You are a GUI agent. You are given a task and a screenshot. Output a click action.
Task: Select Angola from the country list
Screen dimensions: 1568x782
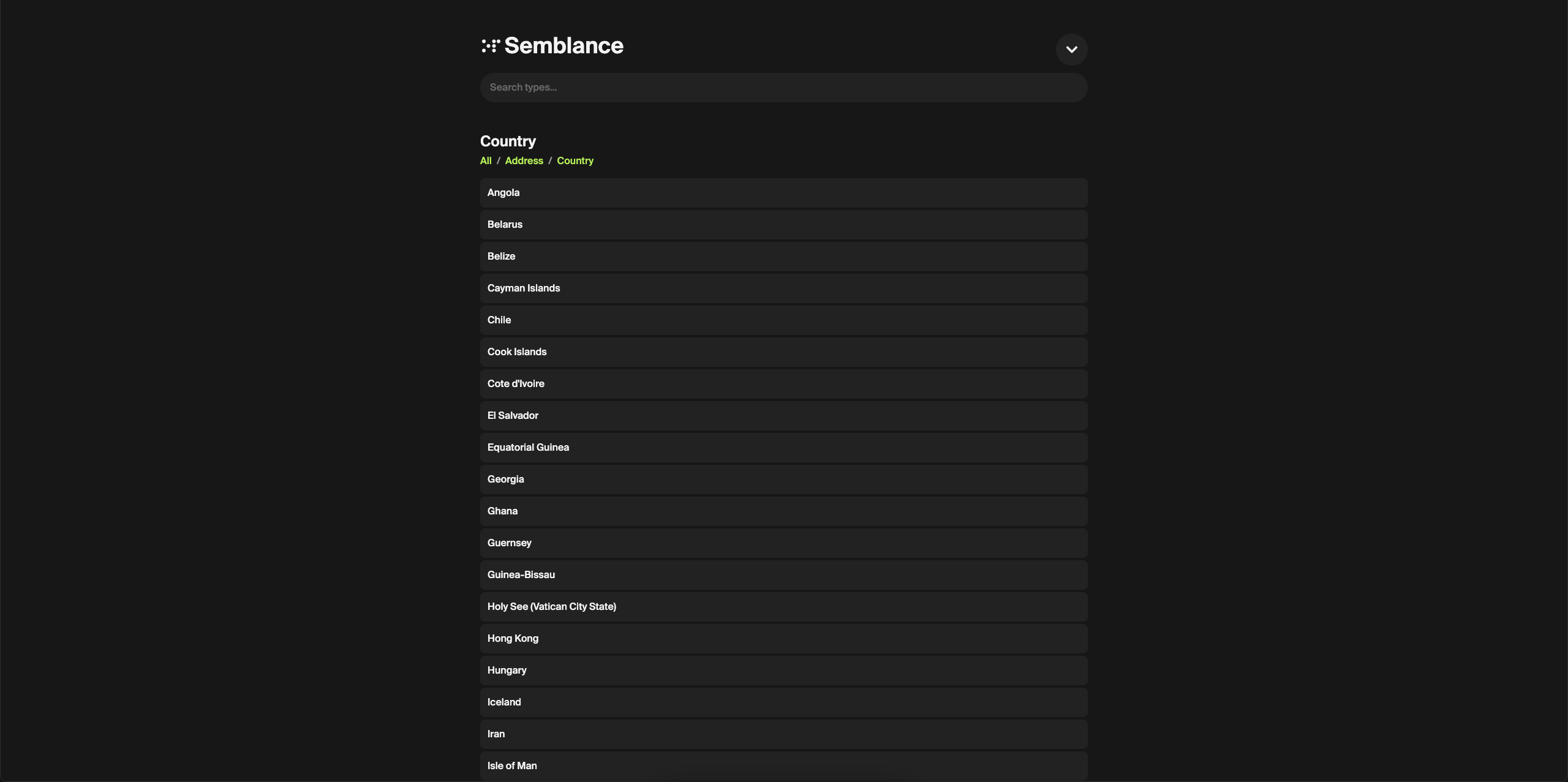tap(783, 192)
